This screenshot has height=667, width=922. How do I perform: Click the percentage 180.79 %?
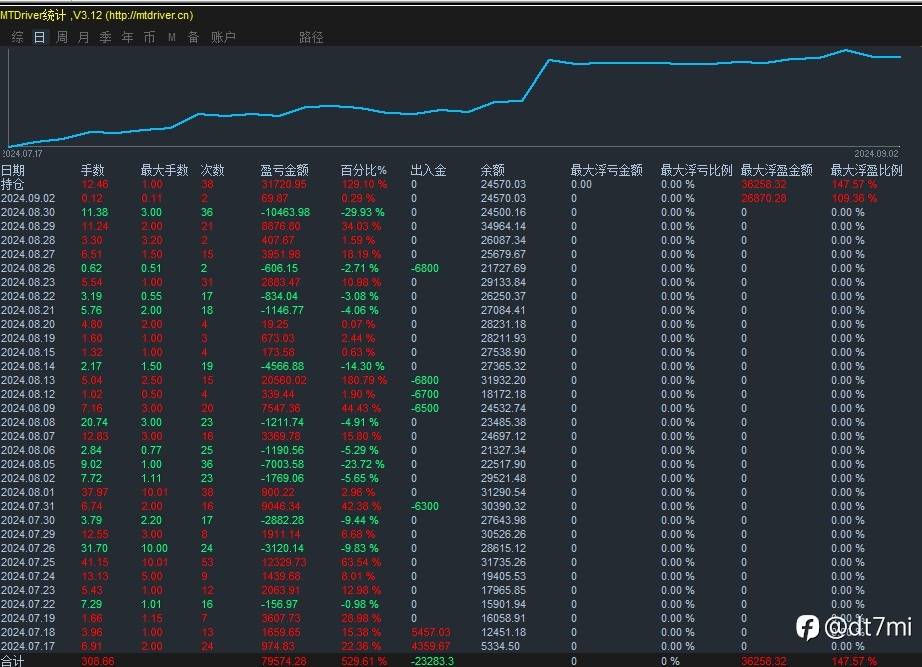point(364,381)
